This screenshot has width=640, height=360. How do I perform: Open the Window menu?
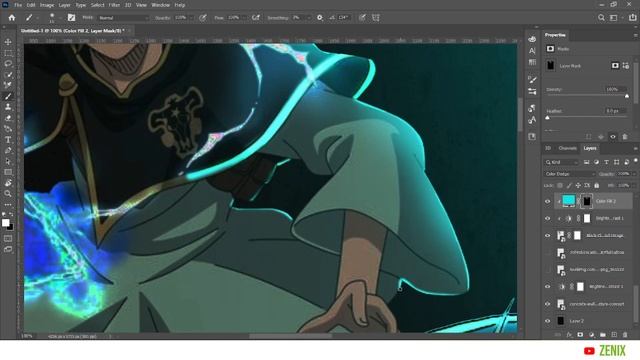160,5
